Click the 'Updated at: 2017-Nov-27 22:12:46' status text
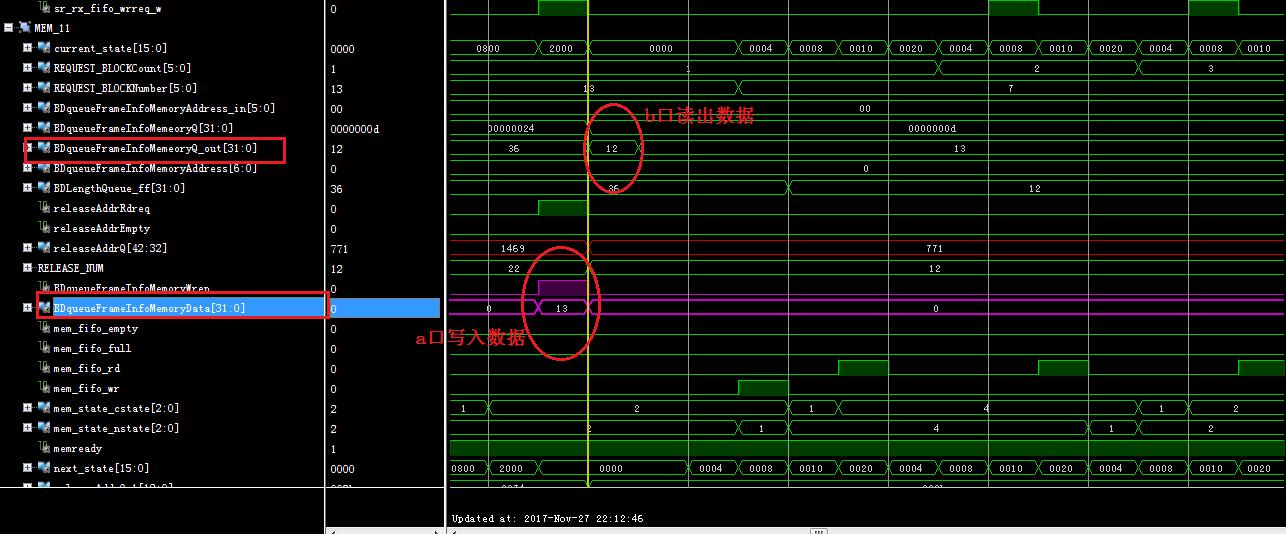 [x=547, y=518]
